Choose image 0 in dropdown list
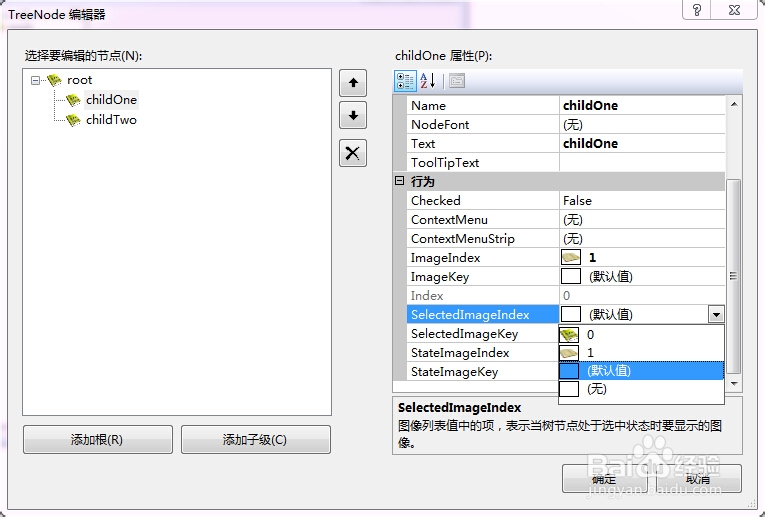This screenshot has width=765, height=517. pos(641,335)
